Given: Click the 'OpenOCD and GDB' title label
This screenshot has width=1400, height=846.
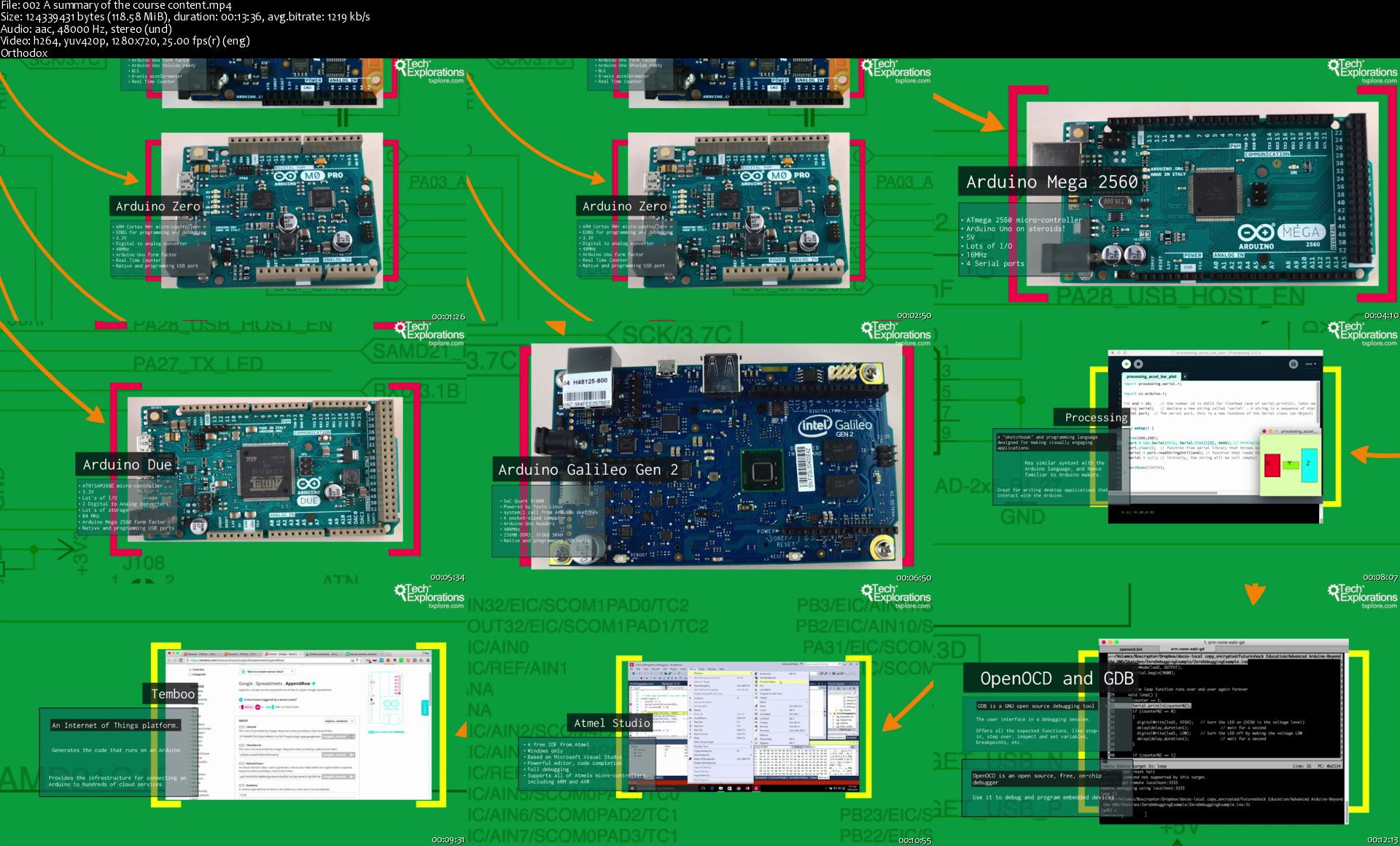Looking at the screenshot, I should pyautogui.click(x=1057, y=678).
